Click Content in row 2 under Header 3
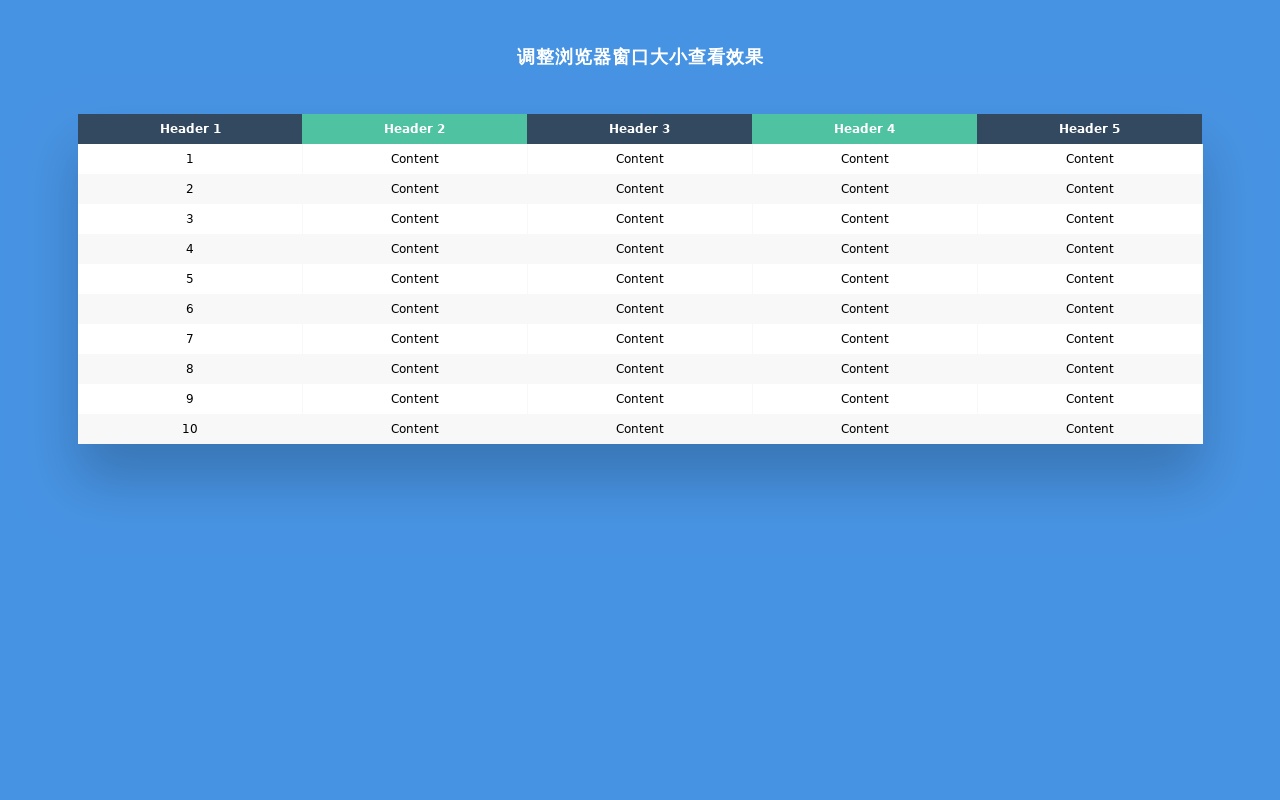 pos(640,189)
